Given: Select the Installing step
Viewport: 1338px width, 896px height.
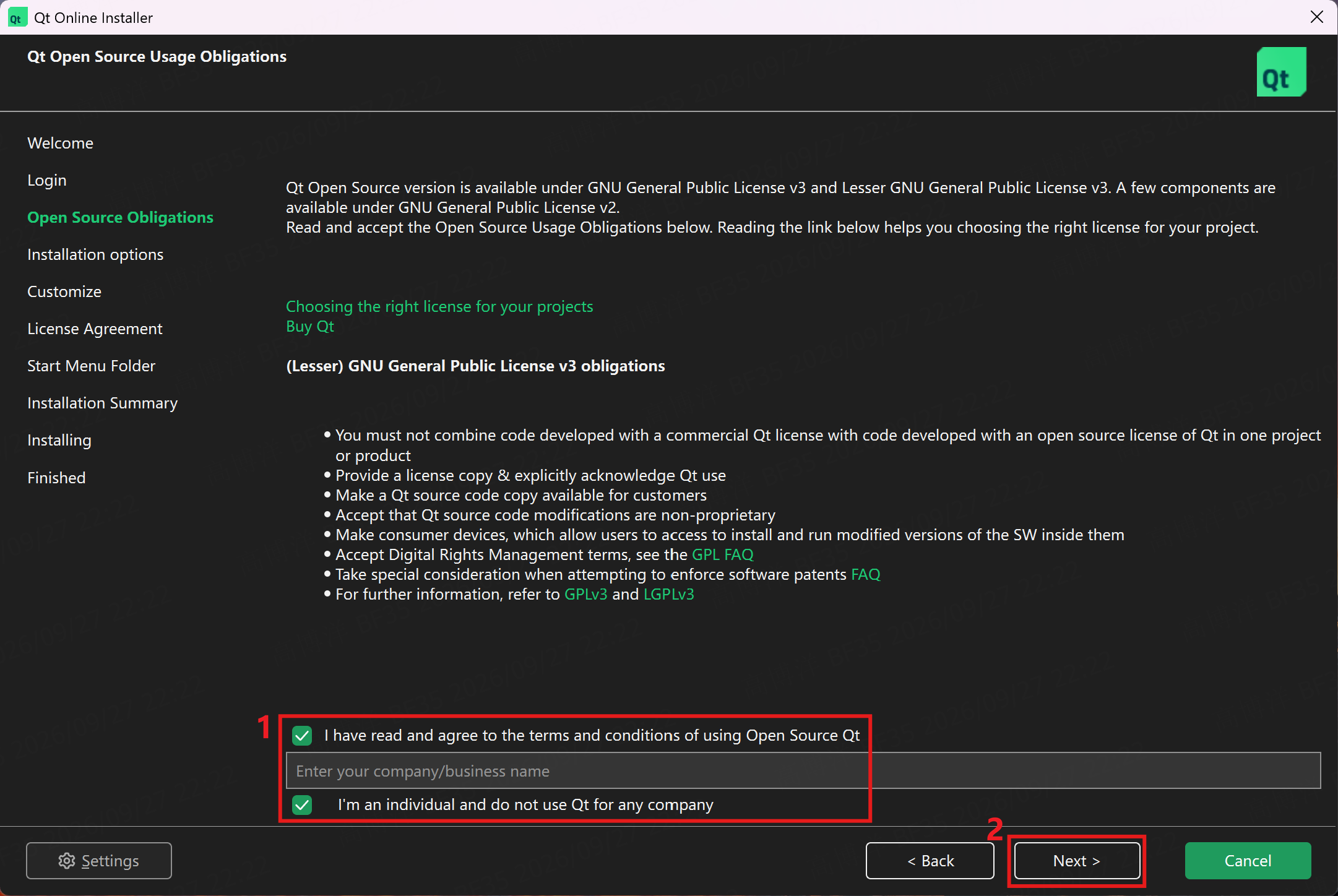Looking at the screenshot, I should (x=59, y=440).
